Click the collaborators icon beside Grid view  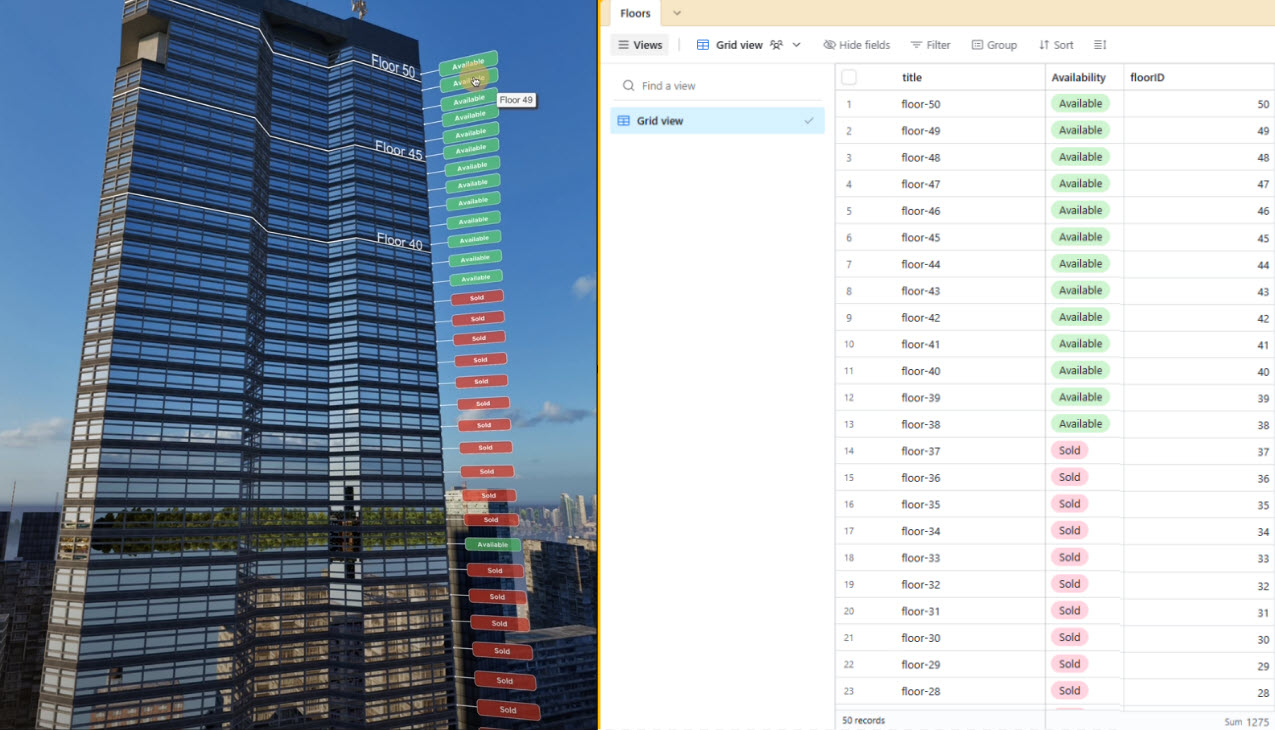click(x=776, y=45)
